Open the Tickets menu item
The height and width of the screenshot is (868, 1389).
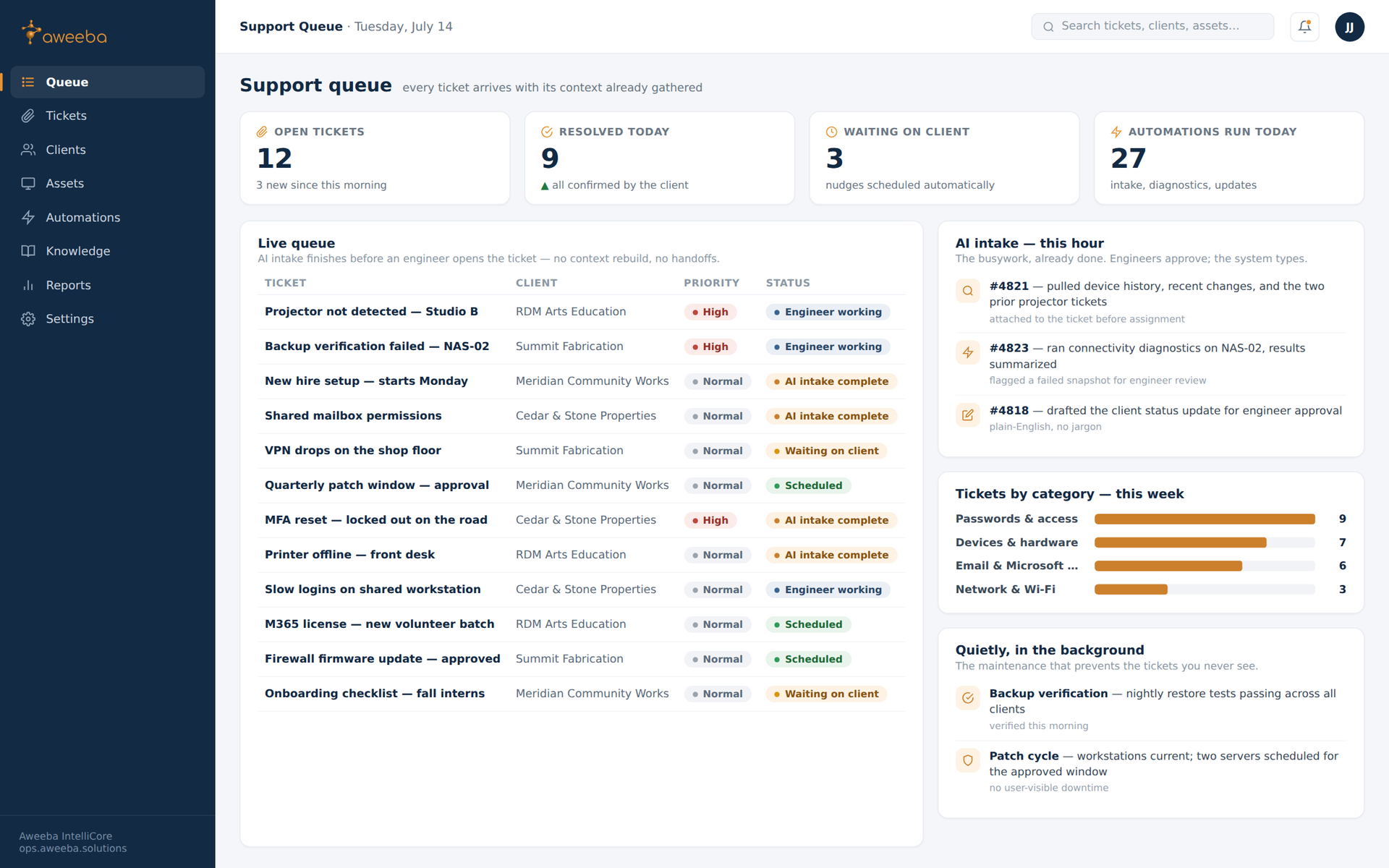107,116
